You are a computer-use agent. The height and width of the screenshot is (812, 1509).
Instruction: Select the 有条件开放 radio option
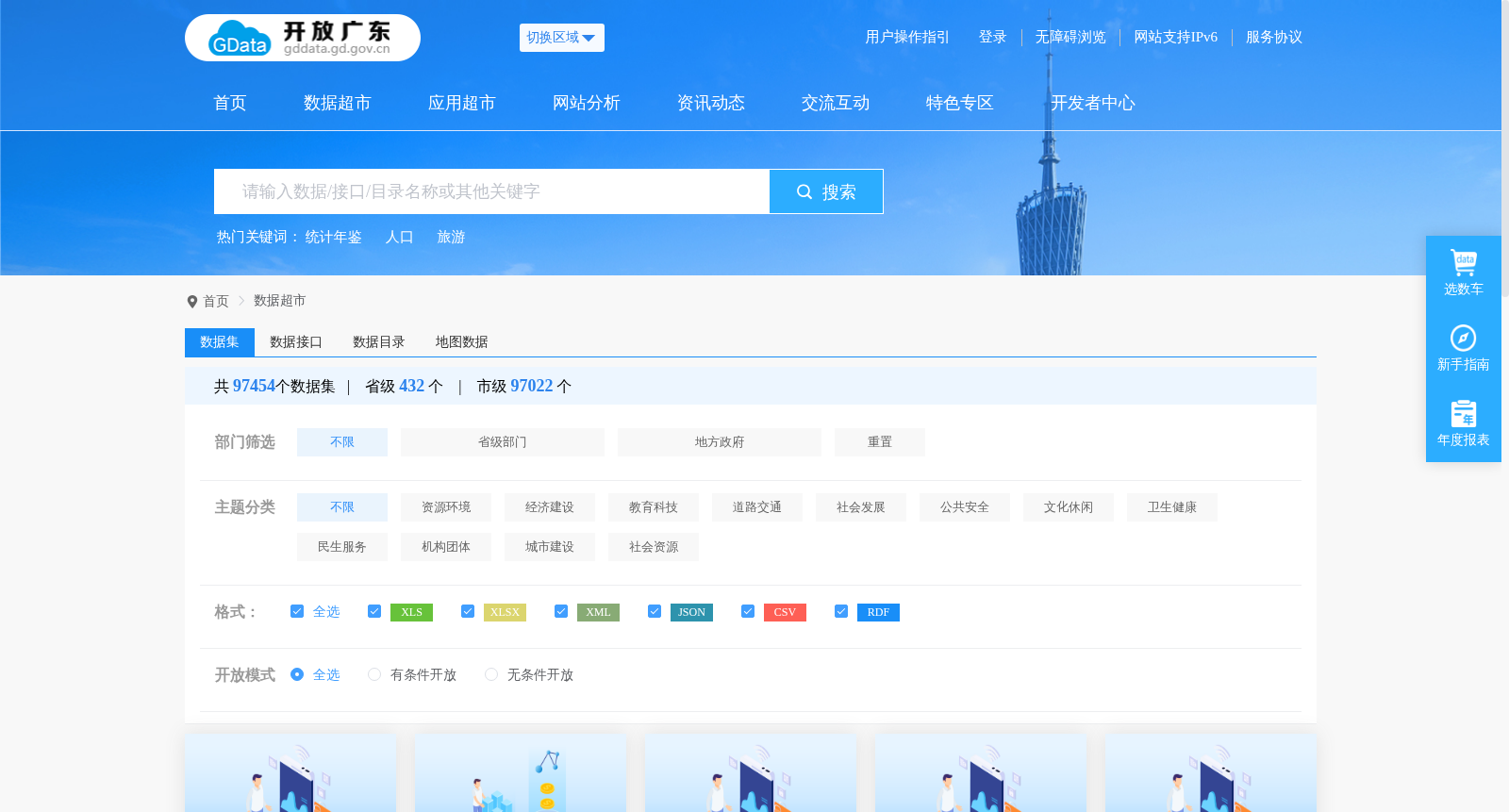[374, 674]
